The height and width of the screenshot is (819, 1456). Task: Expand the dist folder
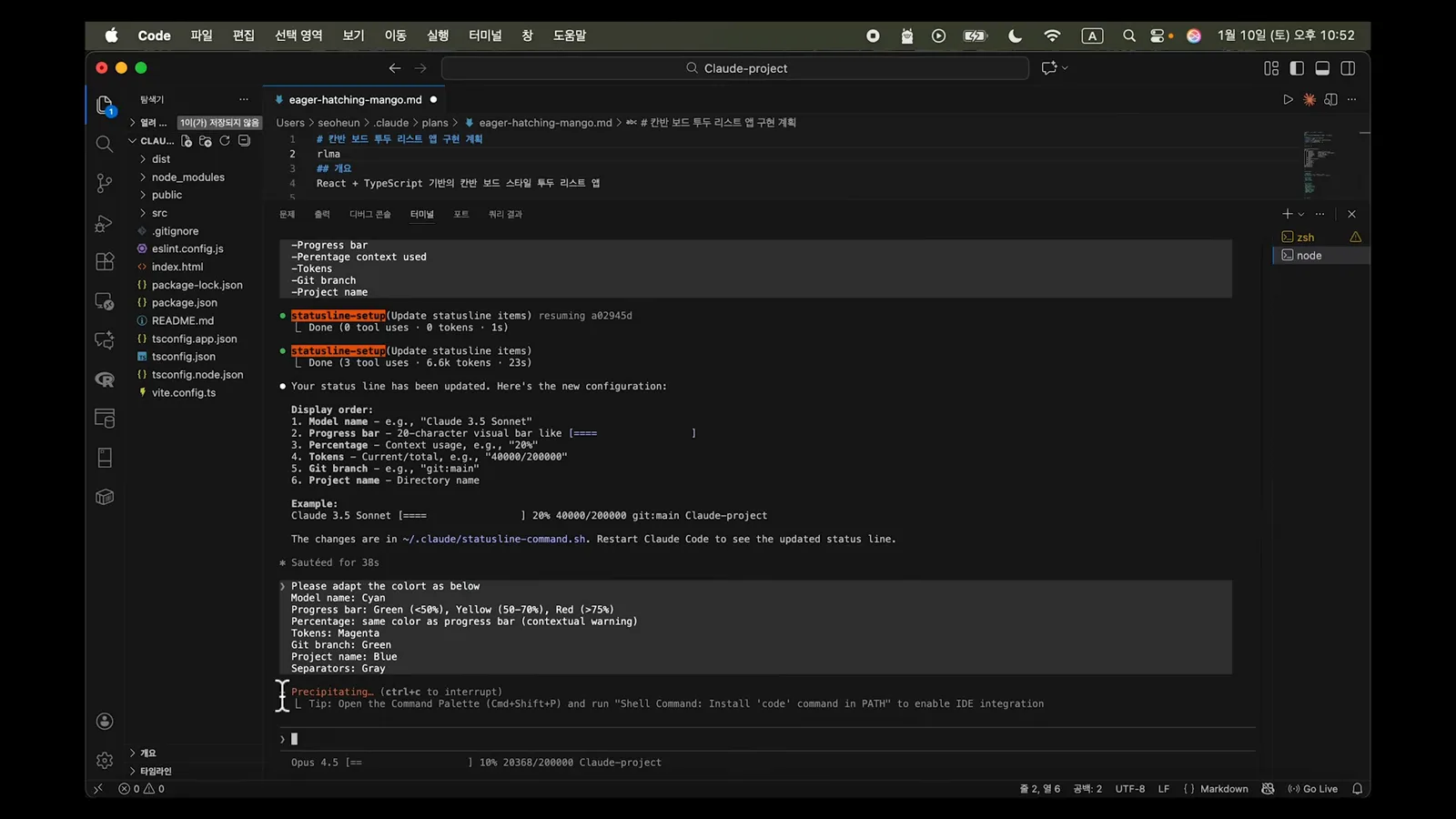[x=161, y=159]
